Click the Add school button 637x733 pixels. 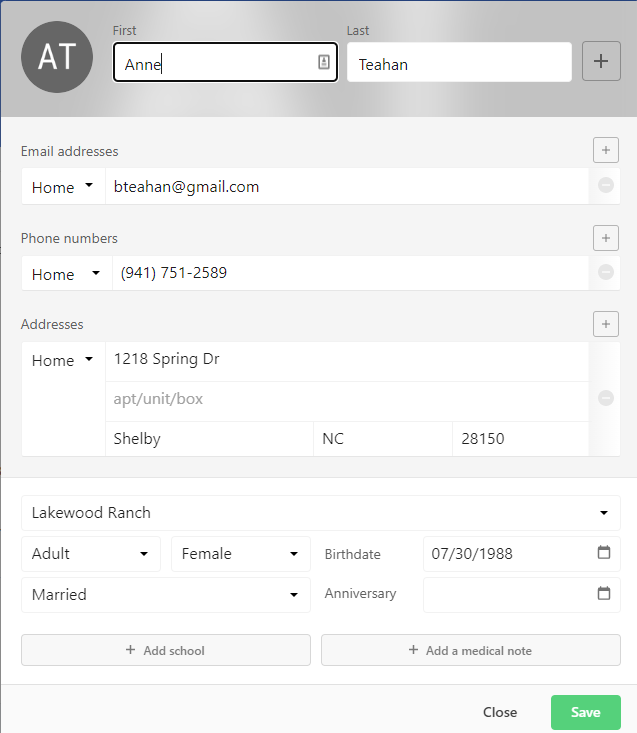(166, 650)
